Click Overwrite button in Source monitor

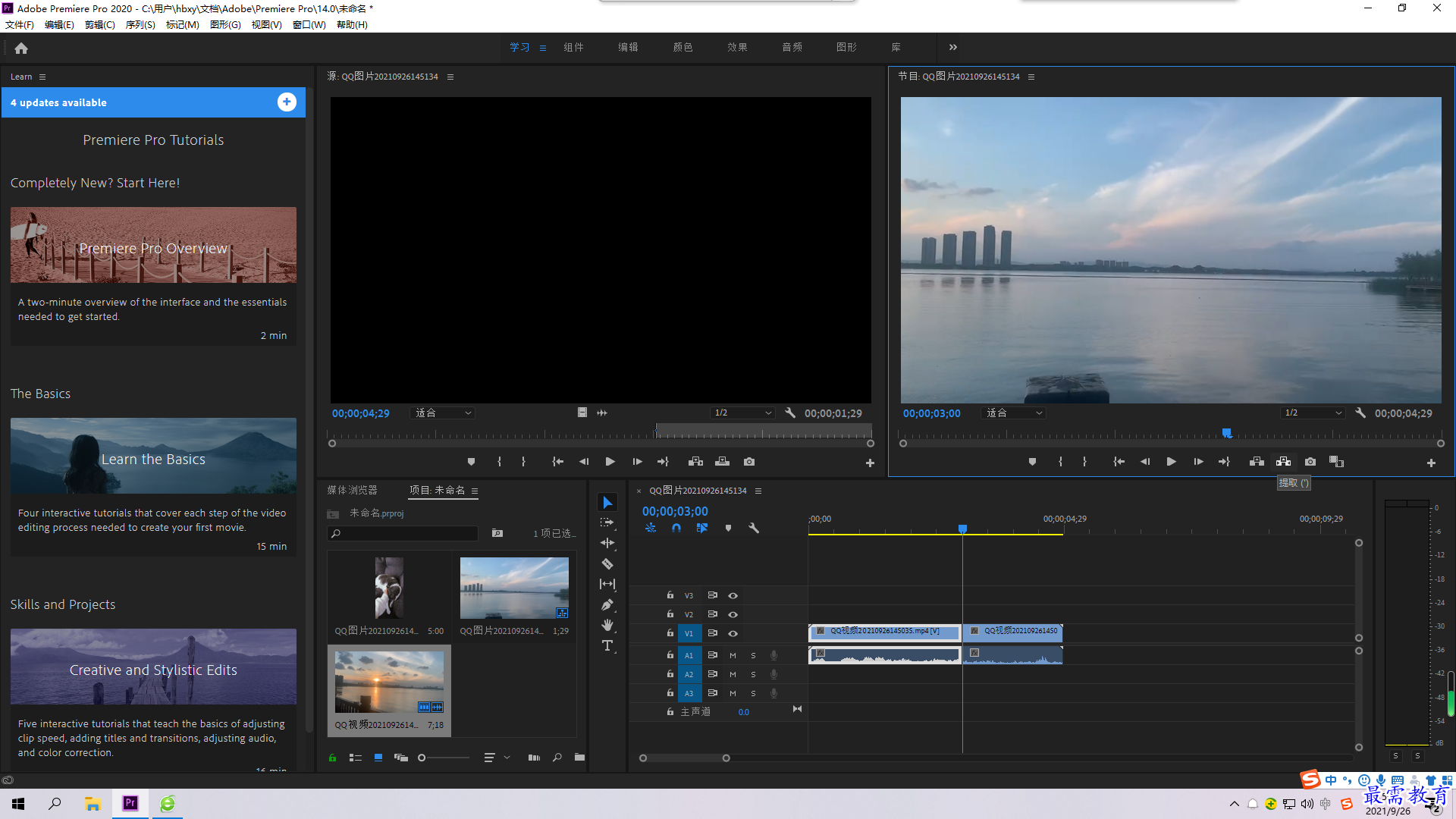pos(723,462)
